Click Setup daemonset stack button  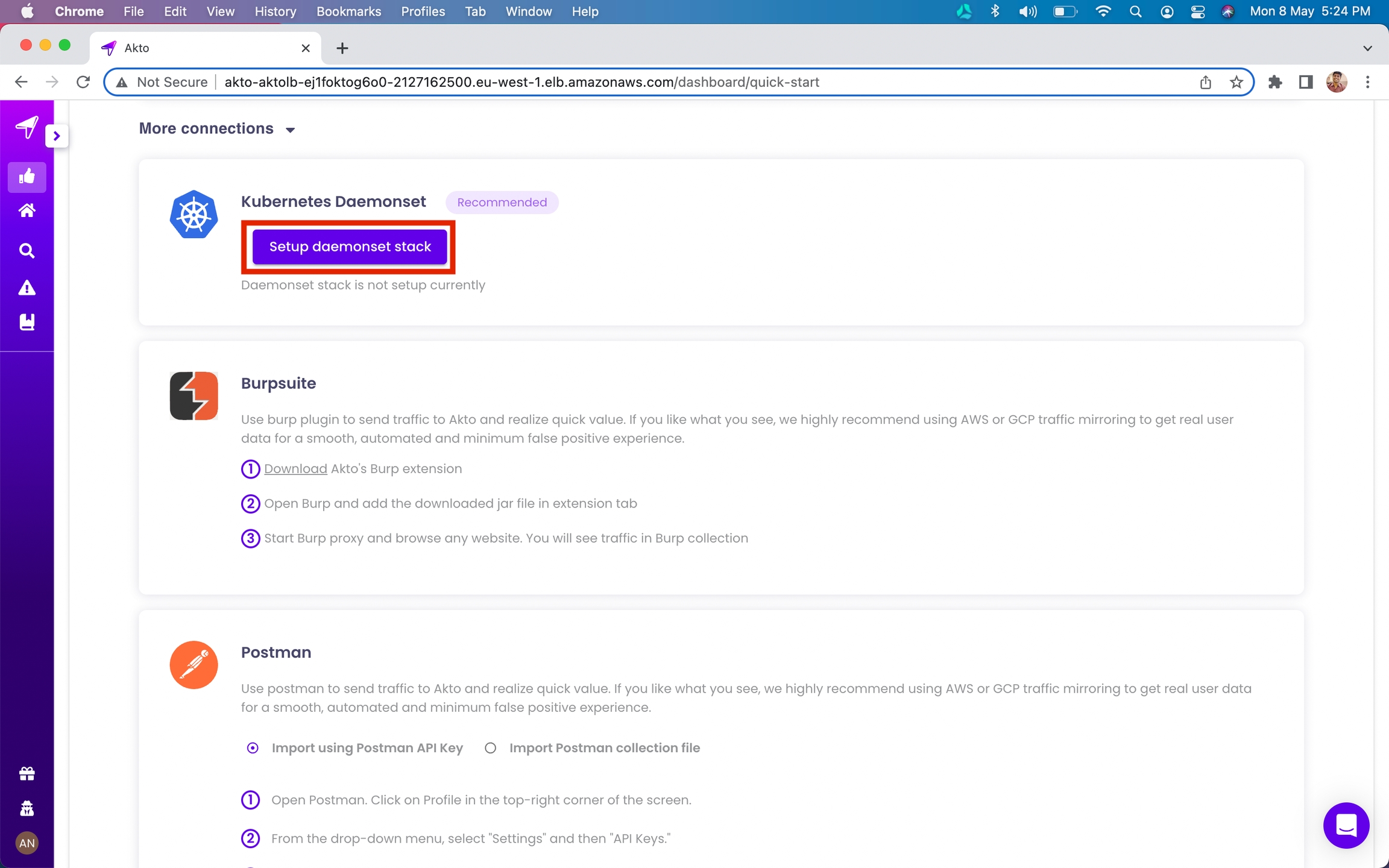(350, 247)
